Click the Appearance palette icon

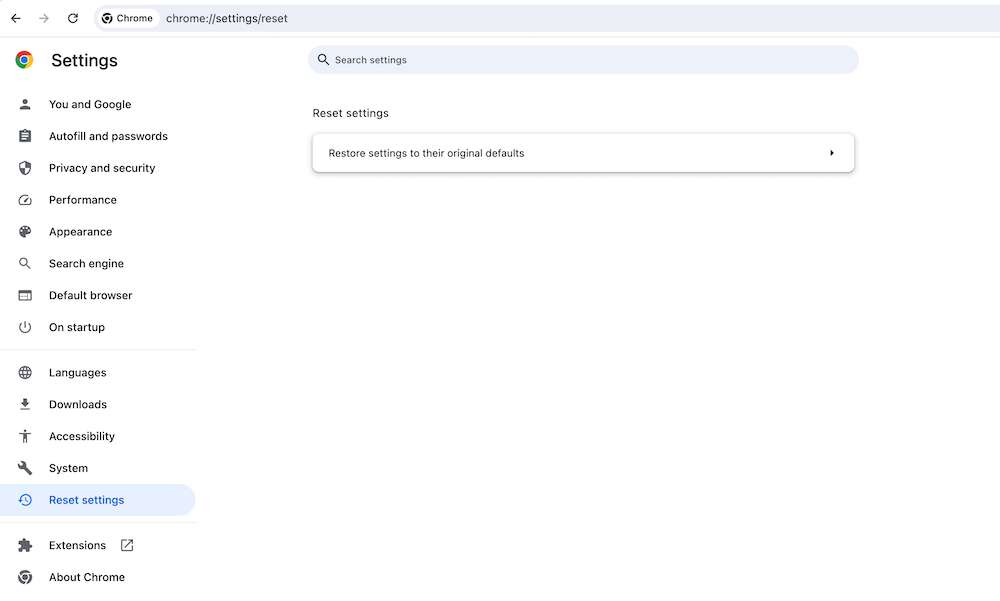tap(26, 232)
